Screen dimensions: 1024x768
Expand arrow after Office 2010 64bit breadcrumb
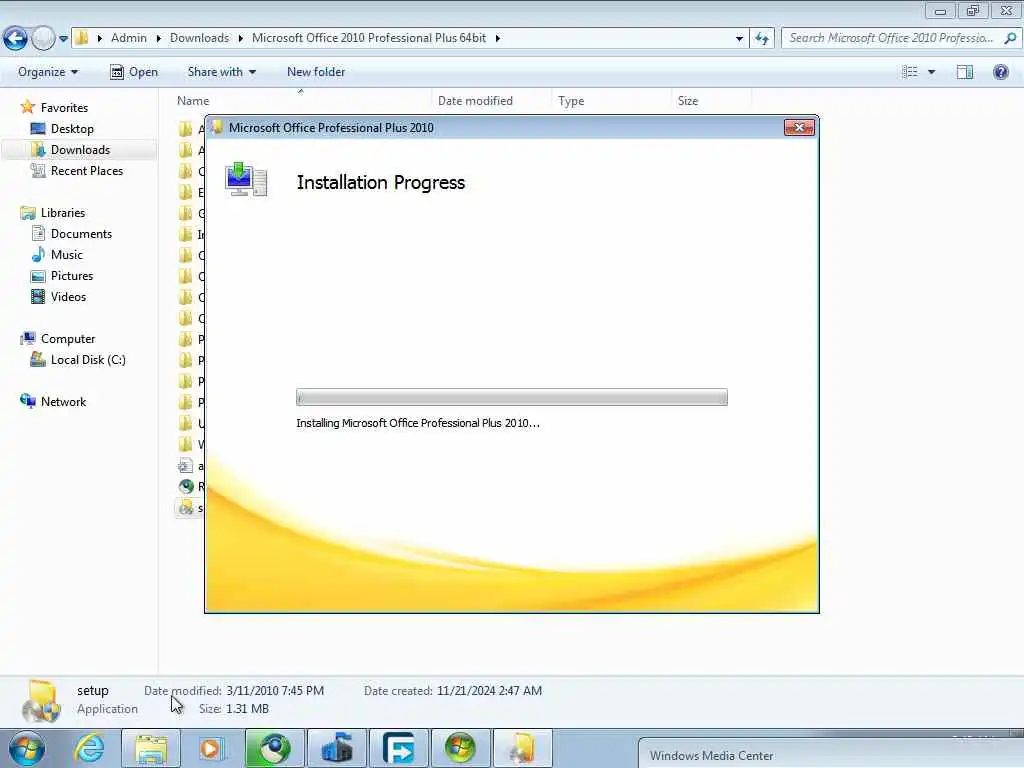click(498, 39)
